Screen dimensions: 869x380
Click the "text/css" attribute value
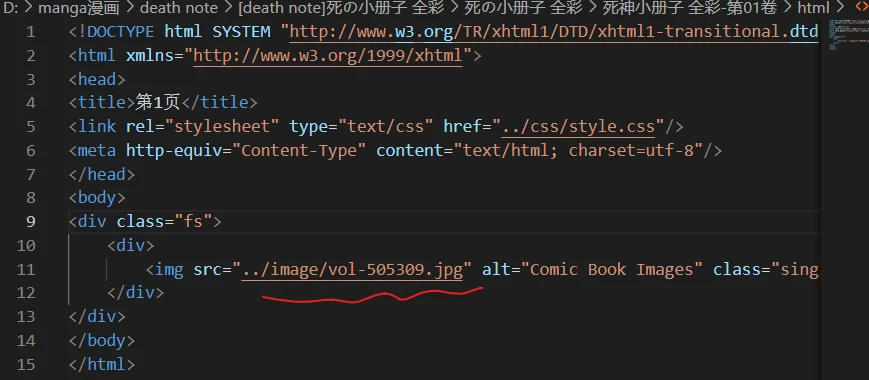(x=385, y=127)
